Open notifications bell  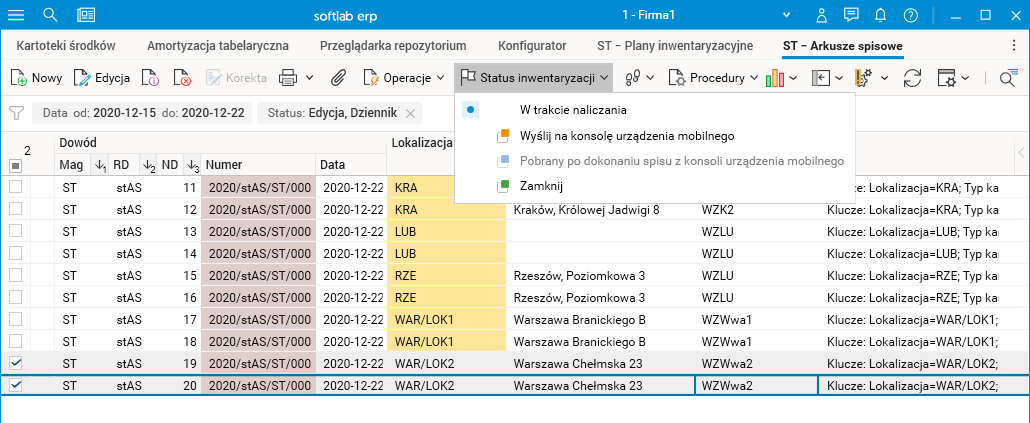coord(881,14)
